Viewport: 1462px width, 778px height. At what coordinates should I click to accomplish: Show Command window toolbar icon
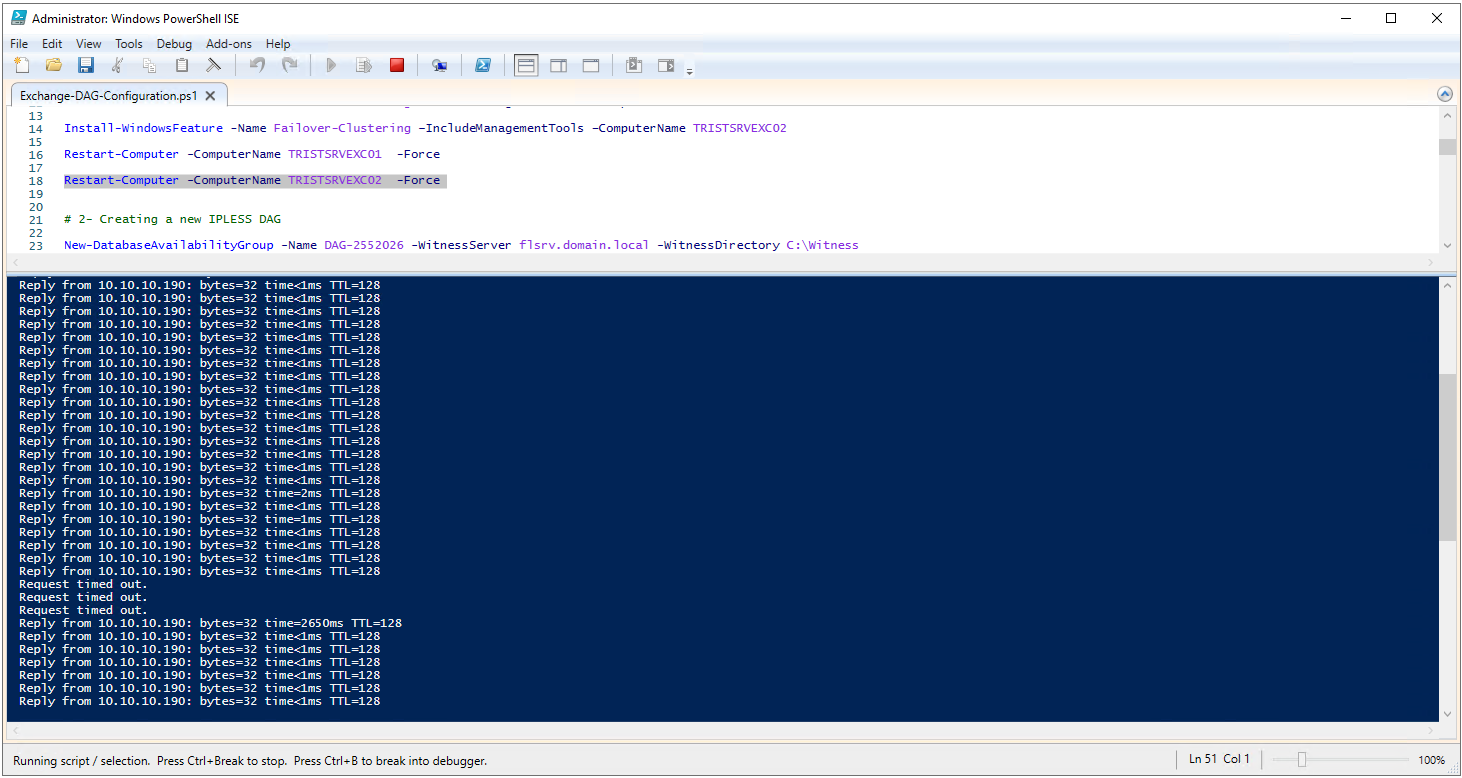point(634,65)
